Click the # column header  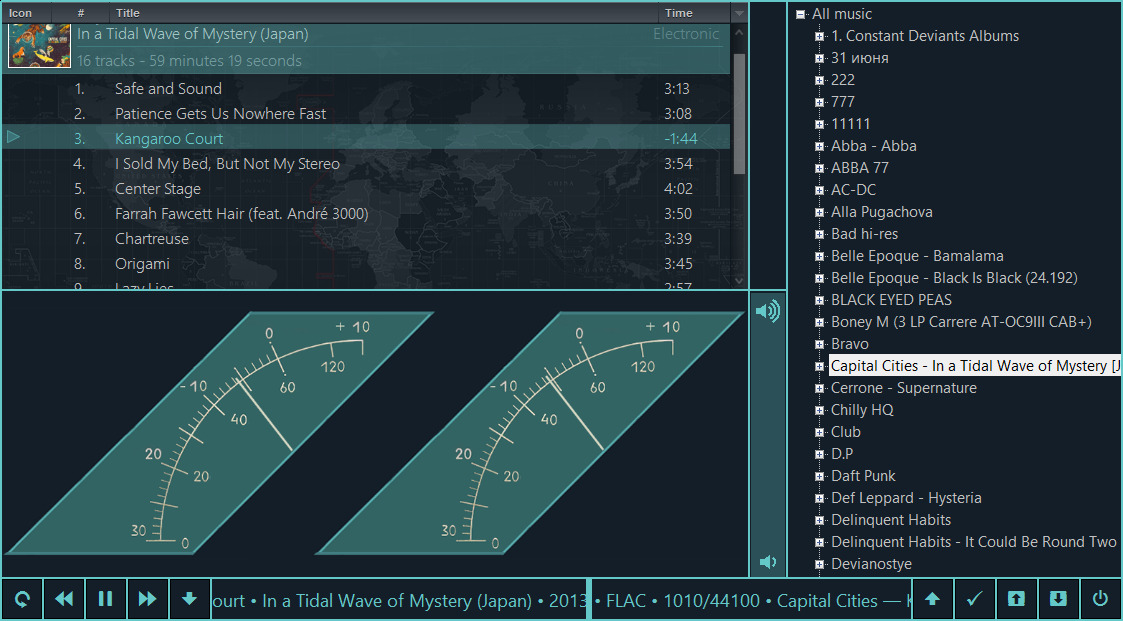(81, 13)
